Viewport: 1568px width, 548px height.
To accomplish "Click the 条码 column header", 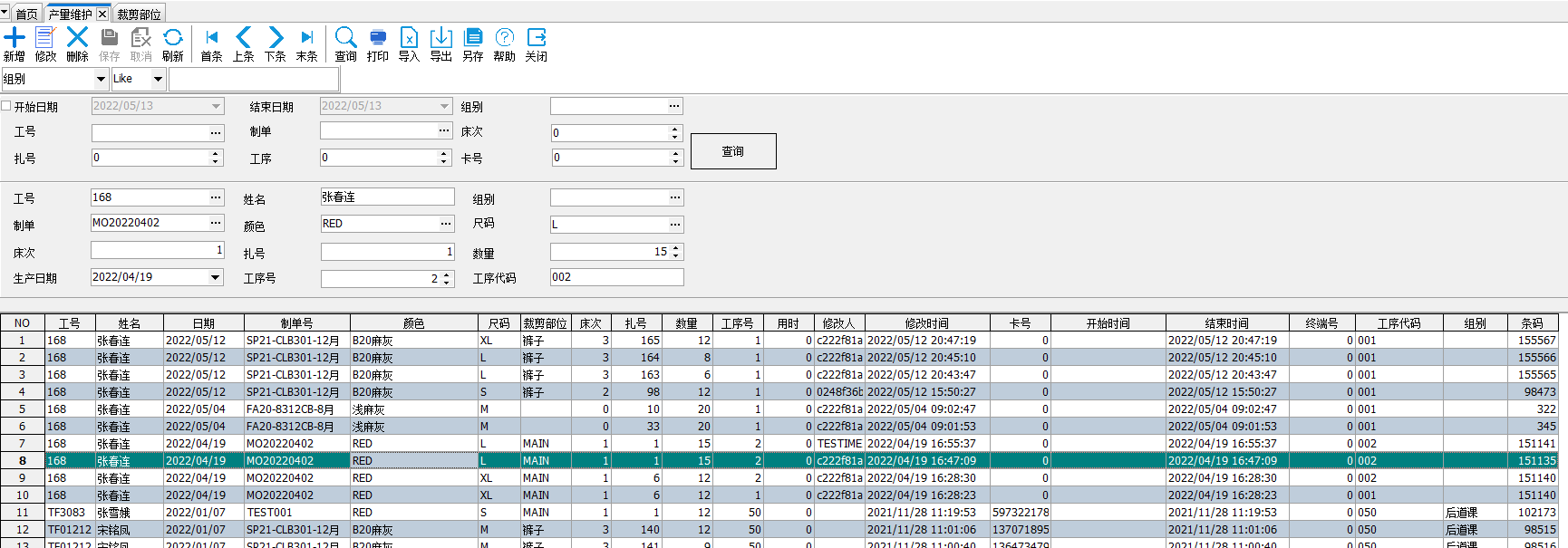I will click(1533, 323).
